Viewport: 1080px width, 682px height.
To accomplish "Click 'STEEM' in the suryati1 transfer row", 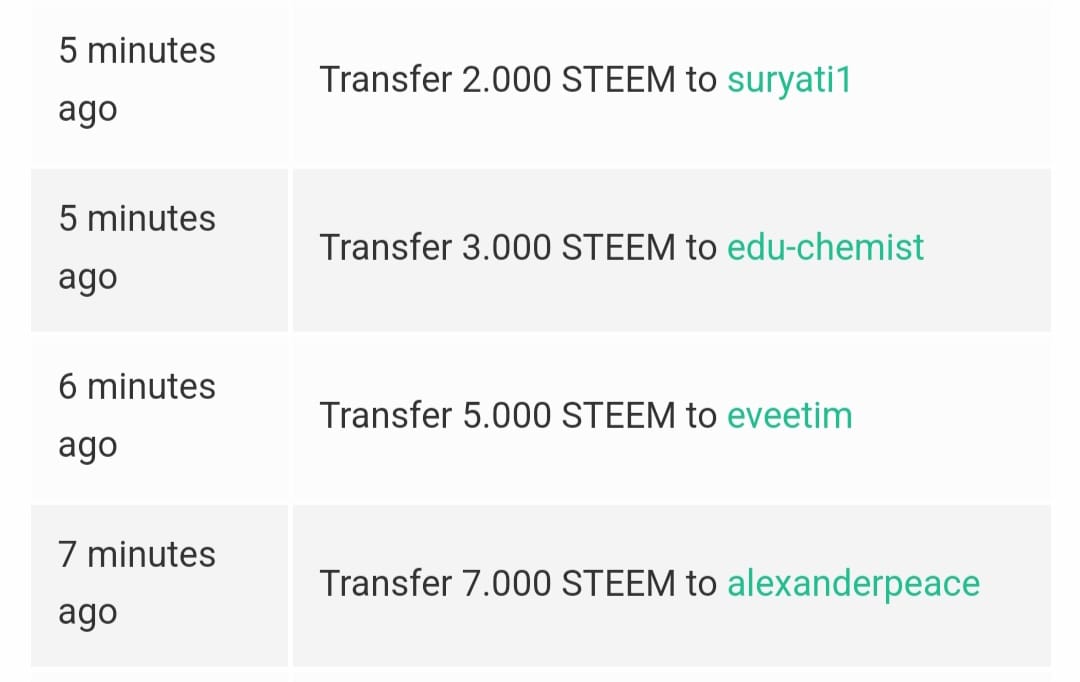I will (x=618, y=80).
